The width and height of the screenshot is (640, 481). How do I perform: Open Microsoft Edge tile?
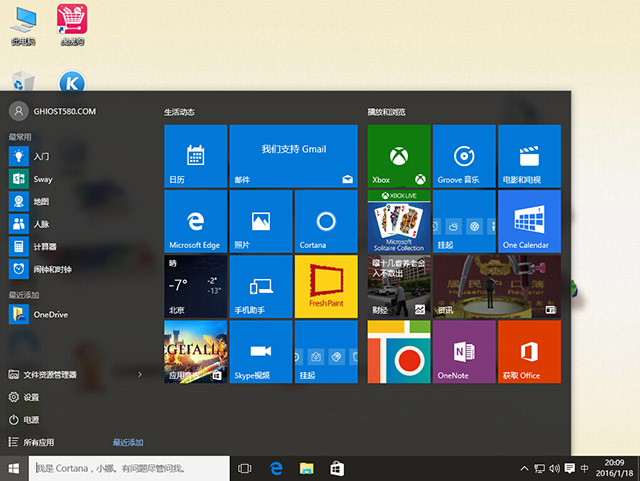[195, 221]
